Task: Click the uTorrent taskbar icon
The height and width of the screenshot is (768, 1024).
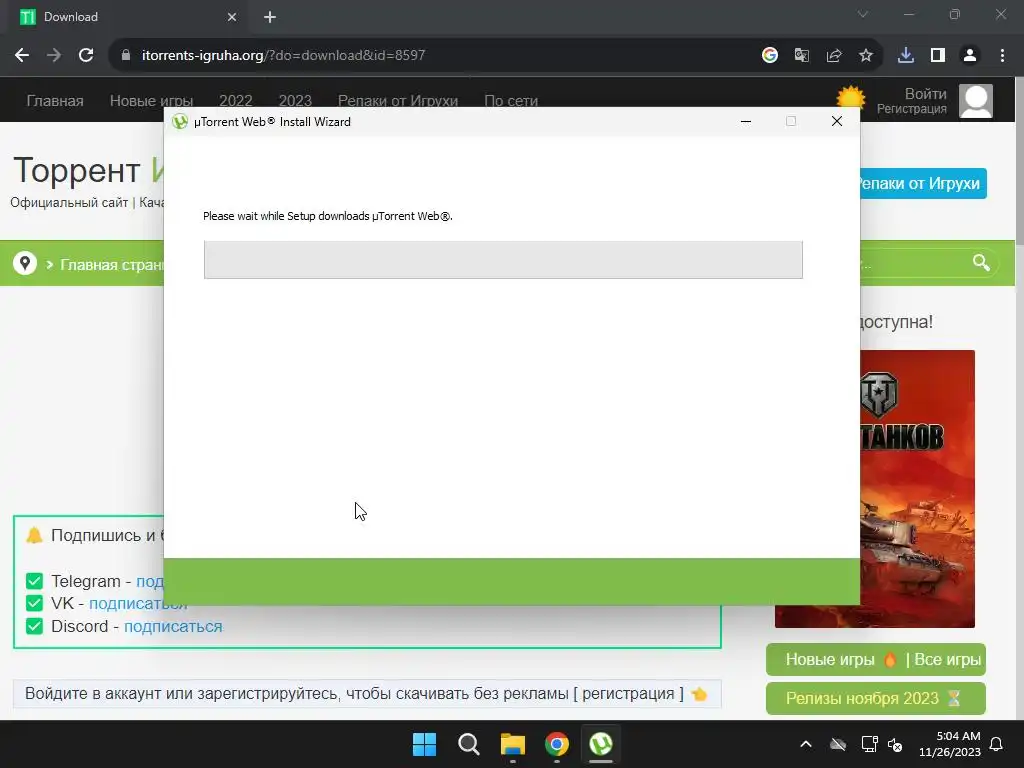Action: 601,744
